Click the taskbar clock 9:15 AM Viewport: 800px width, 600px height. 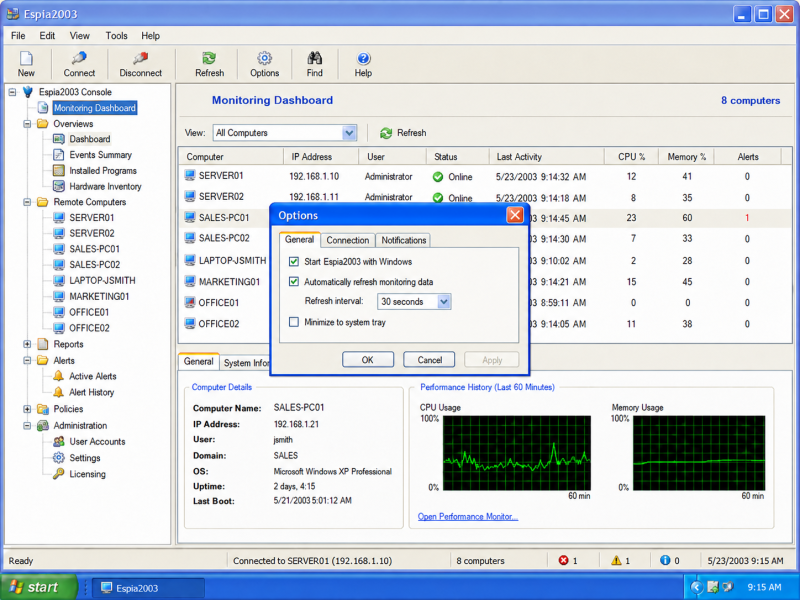[764, 587]
